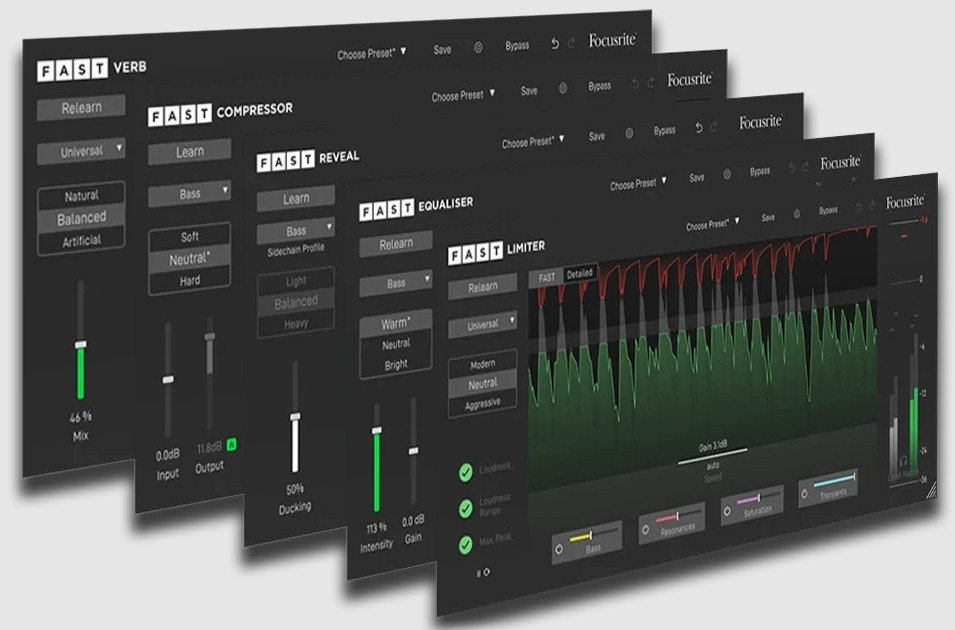Click the headphones icon near Limiter meter
The height and width of the screenshot is (630, 955).
tap(903, 461)
